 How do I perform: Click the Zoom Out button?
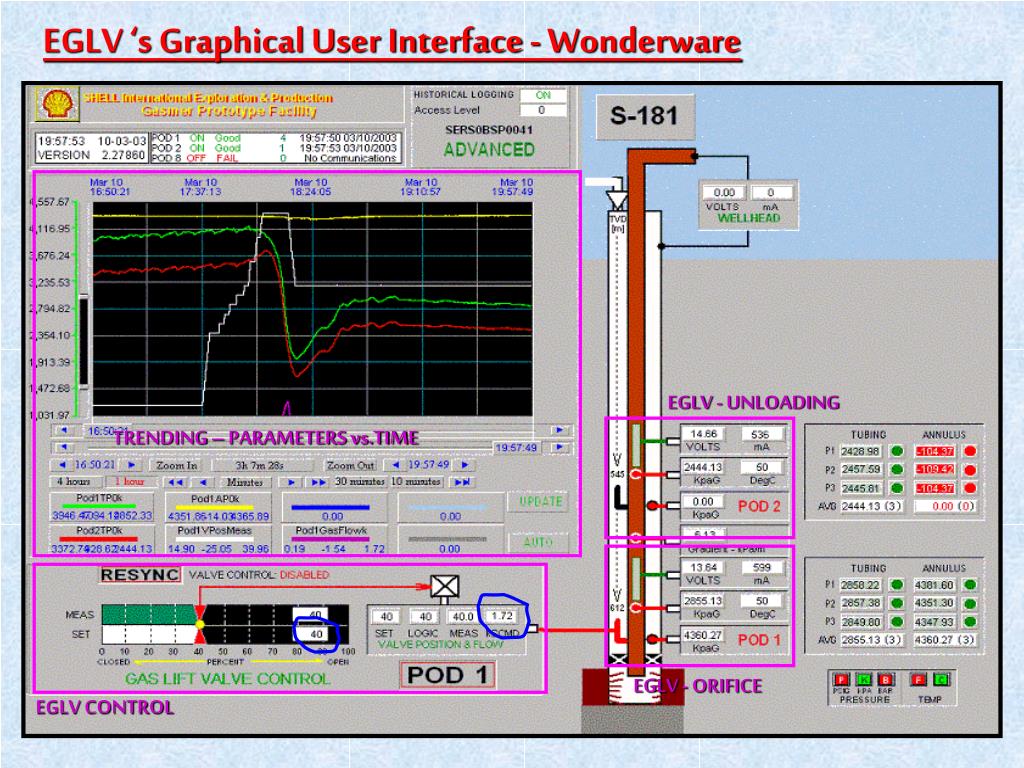point(351,465)
